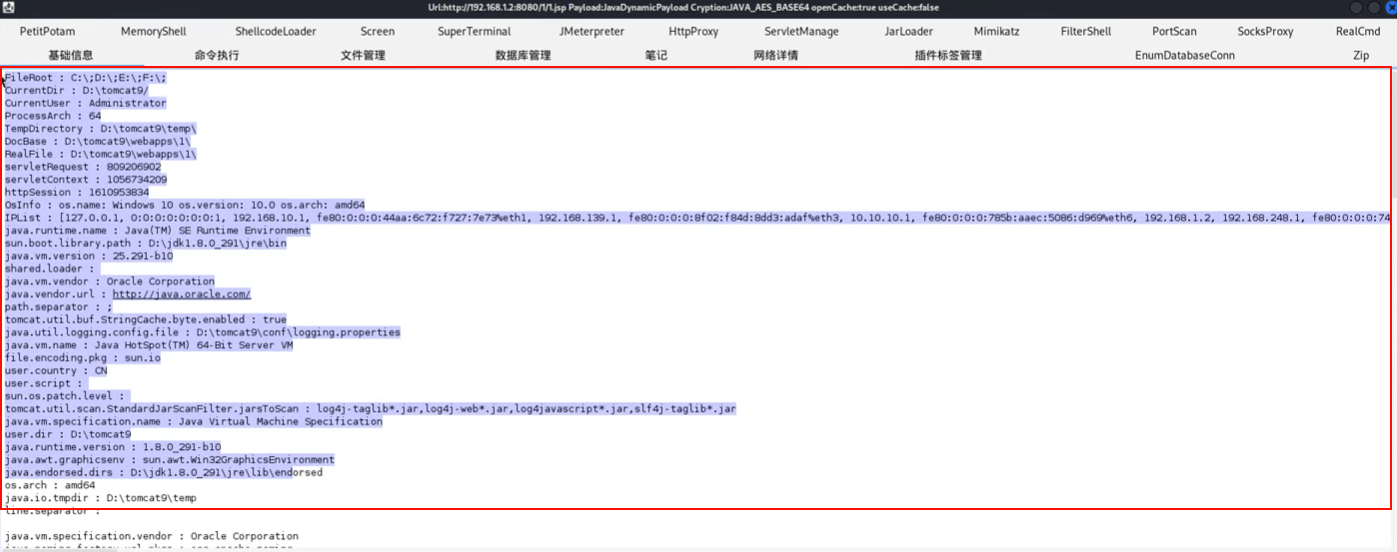Click the OsInfo Windows 10 line
This screenshot has width=1397, height=552.
click(x=184, y=205)
